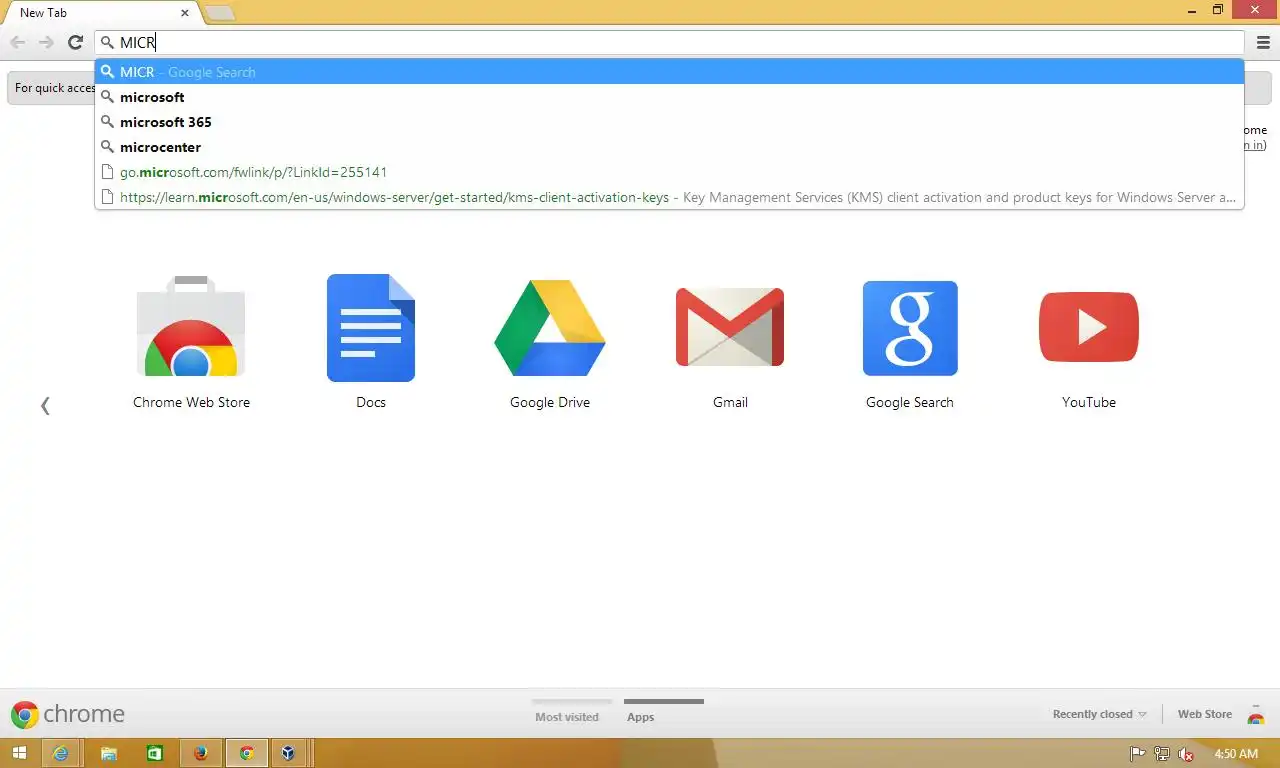Open the Action Center flag icon
The width and height of the screenshot is (1280, 768).
1137,754
